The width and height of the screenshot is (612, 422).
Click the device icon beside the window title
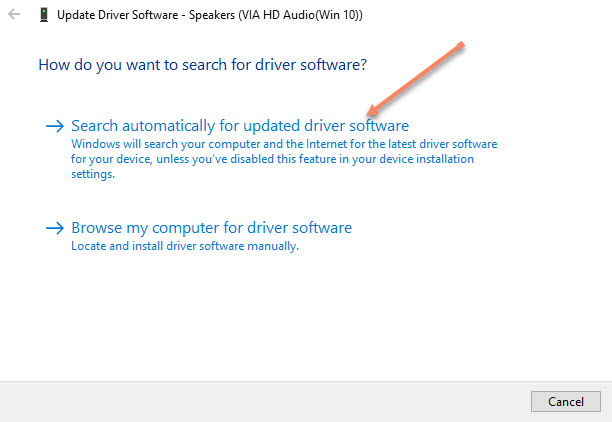click(42, 15)
